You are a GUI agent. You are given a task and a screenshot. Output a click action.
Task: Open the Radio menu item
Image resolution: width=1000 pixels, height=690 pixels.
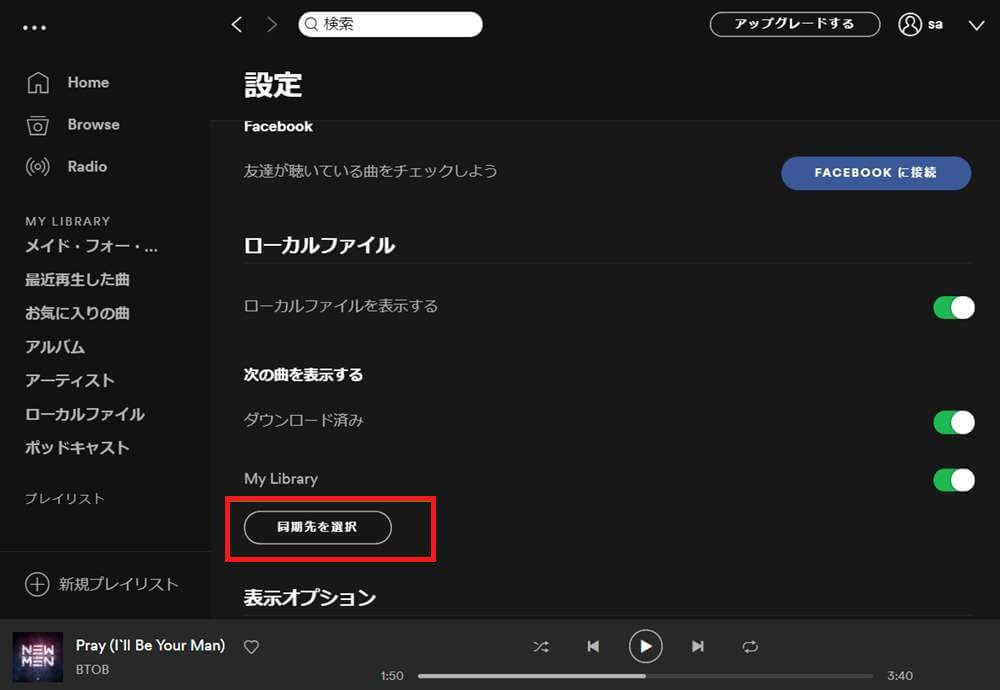(87, 167)
